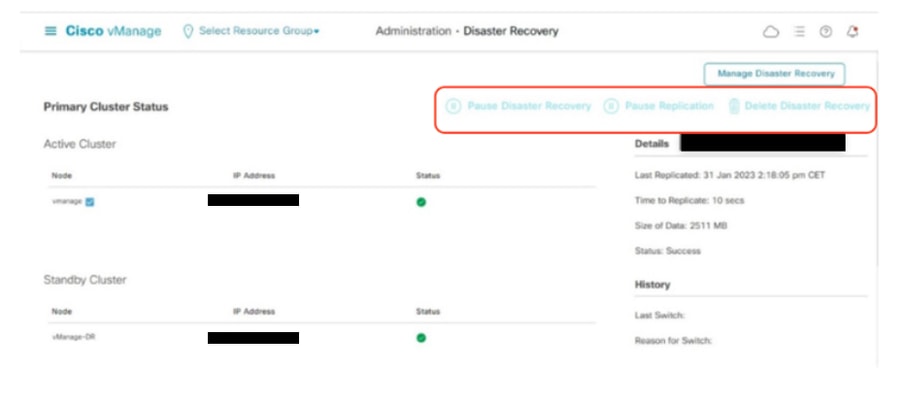
Task: Click the Administration breadcrumb
Action: [x=413, y=31]
